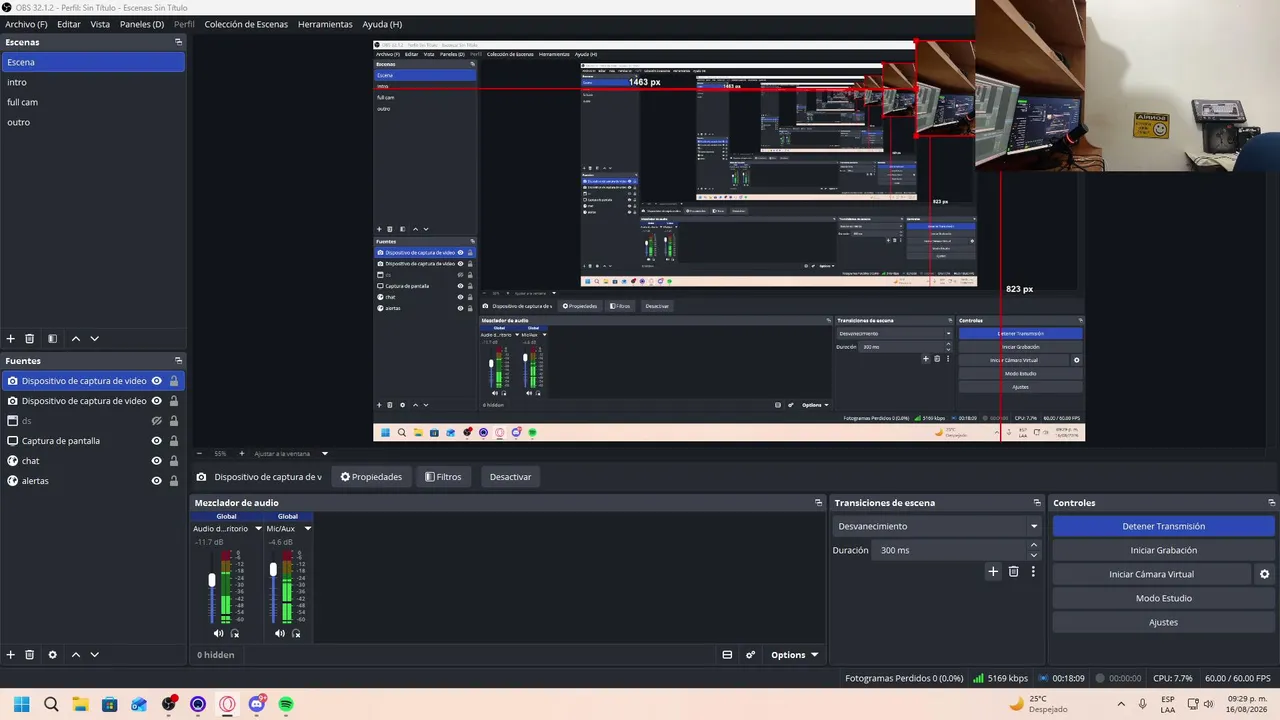Screen dimensions: 1280x720
Task: Adjust the Audio del escritorio volume fader
Action: coord(212,580)
